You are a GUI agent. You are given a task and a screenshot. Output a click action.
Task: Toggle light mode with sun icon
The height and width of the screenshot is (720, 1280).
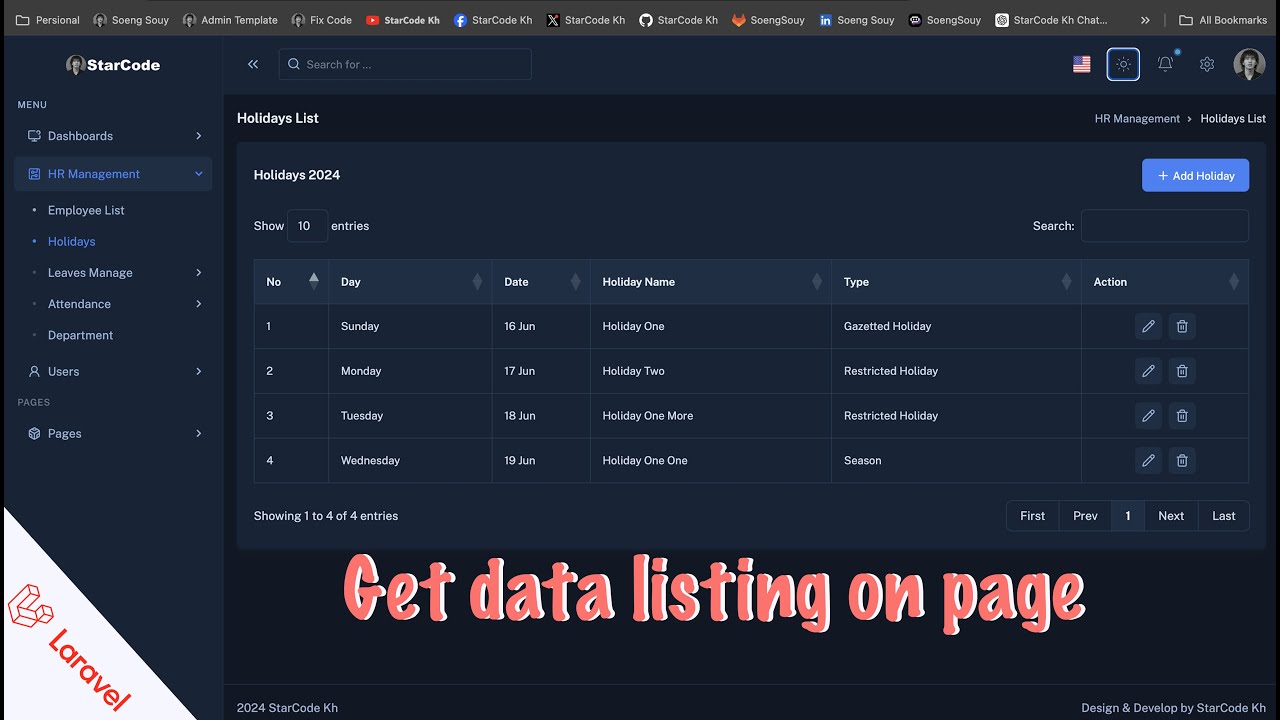pos(1124,64)
